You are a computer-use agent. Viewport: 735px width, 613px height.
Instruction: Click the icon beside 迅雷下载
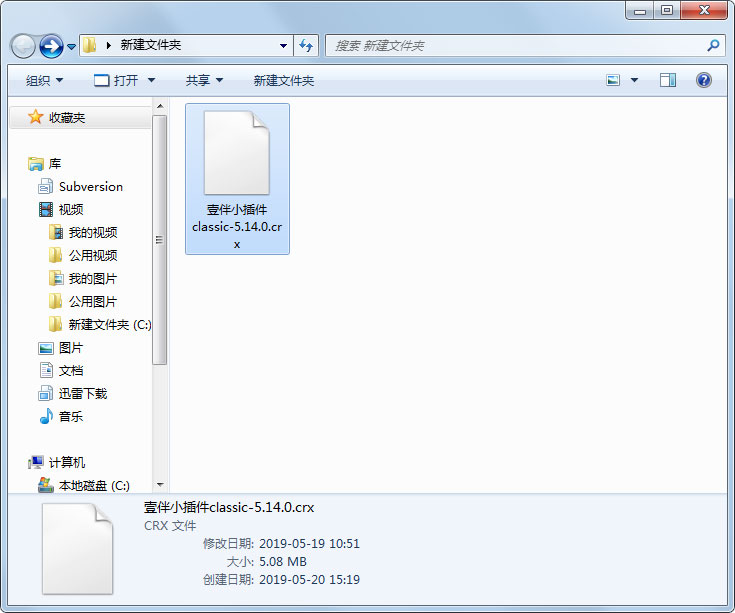click(x=45, y=393)
